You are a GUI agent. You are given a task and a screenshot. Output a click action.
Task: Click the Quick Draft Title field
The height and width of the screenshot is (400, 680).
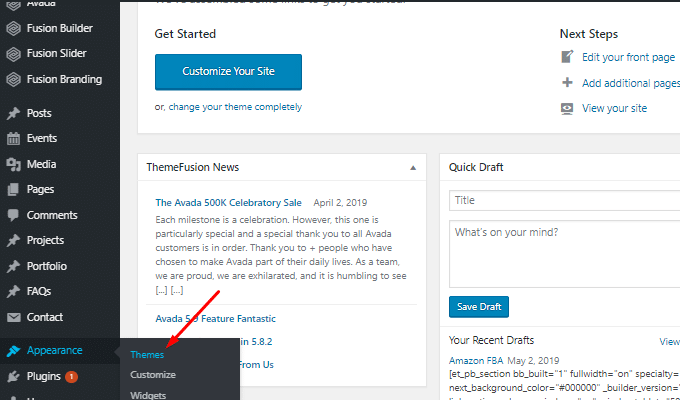pos(565,200)
